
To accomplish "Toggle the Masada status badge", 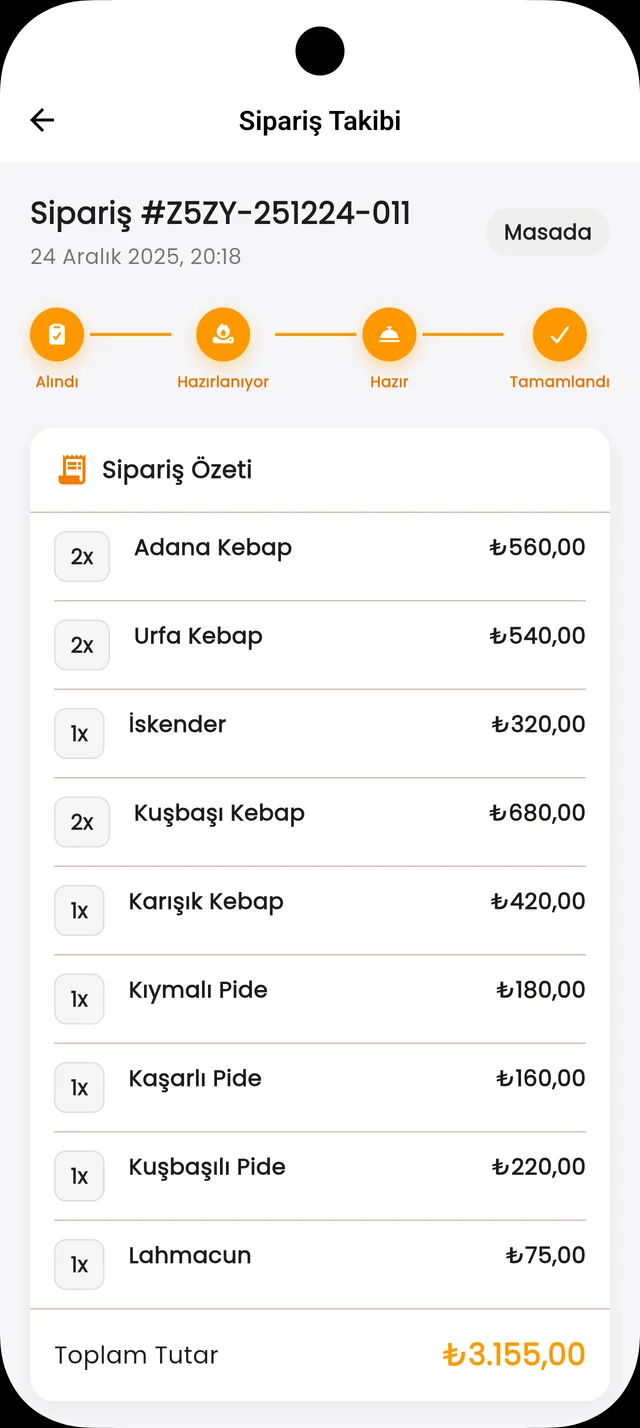I will click(547, 232).
